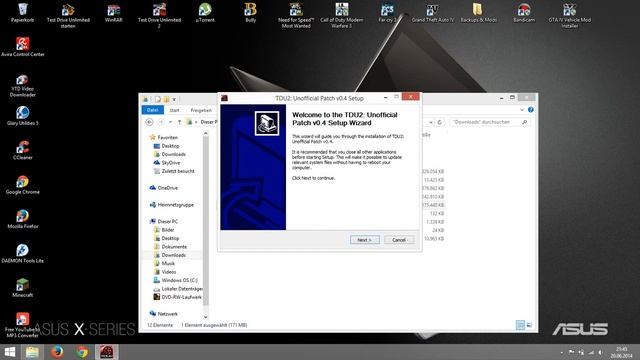Switch to the TDU2 installer taskbar item
This screenshot has height=360, width=640.
click(x=107, y=352)
